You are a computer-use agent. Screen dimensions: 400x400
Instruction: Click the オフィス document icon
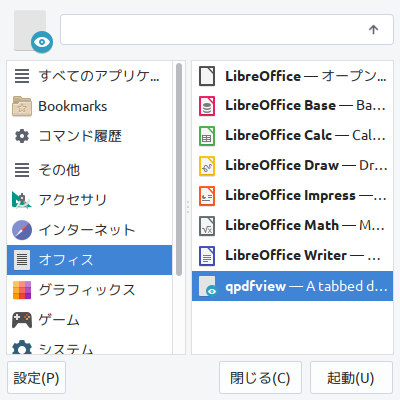pyautogui.click(x=22, y=260)
